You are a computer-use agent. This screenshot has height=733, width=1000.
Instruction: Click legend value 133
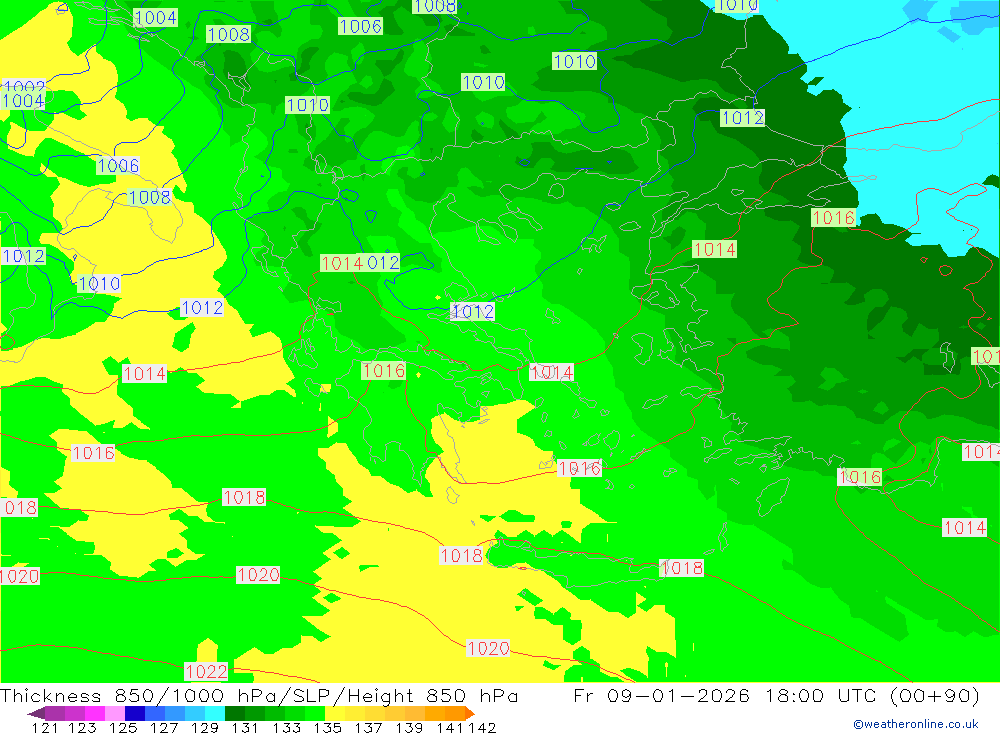coord(286,727)
